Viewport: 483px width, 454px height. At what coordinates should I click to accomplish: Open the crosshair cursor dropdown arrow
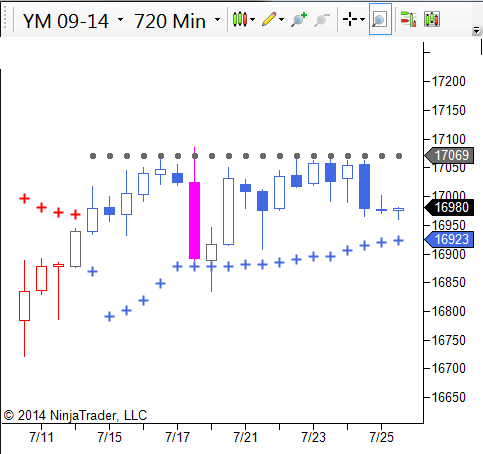click(x=362, y=20)
